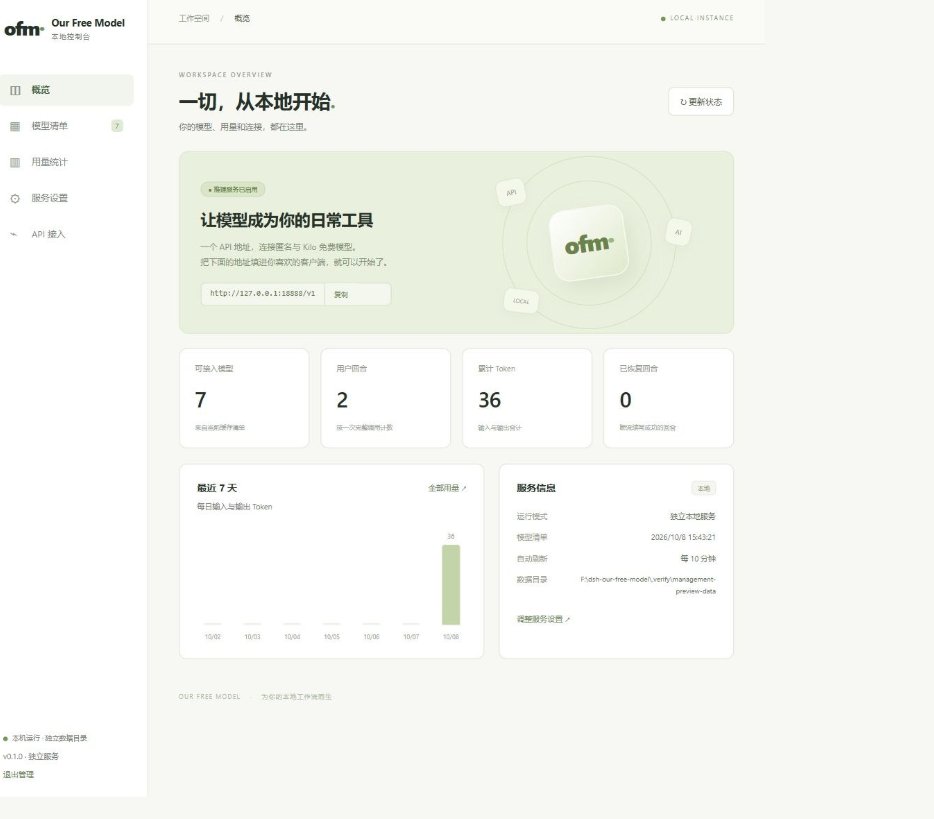Screen dimensions: 934x819
Task: Click the 服务信息 heading
Action: 536,488
